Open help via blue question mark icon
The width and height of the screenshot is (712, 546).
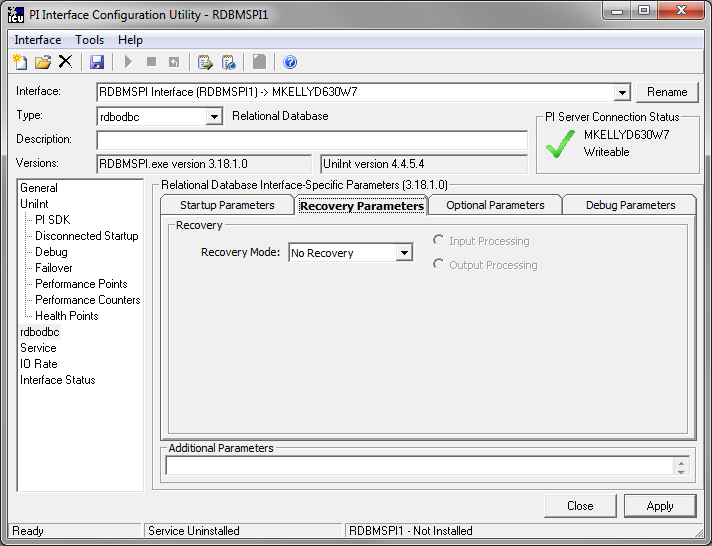(290, 62)
